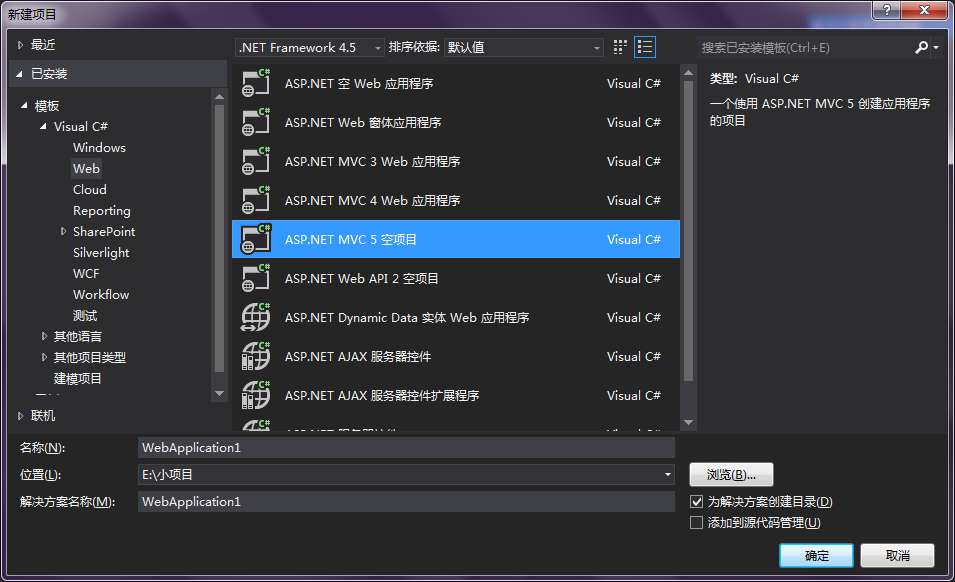The width and height of the screenshot is (955, 582).
Task: Click the template list scroll down arrow
Action: click(688, 422)
